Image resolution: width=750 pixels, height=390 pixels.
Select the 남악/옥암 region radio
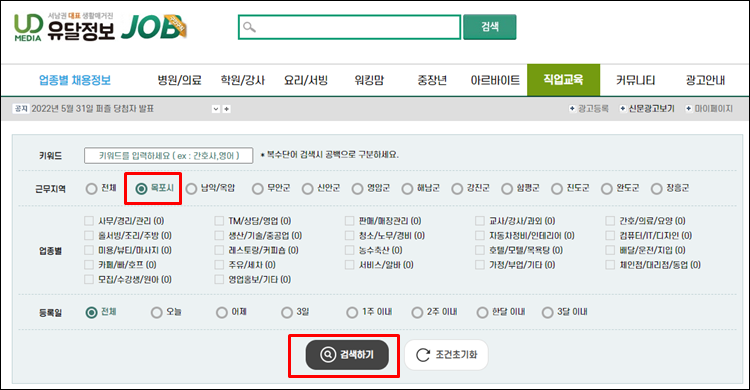(x=191, y=189)
